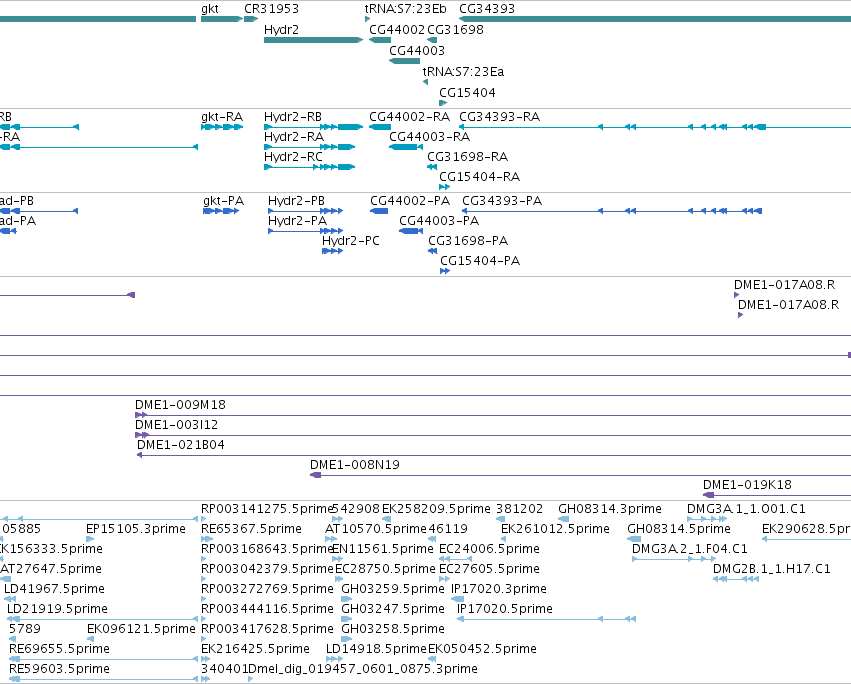This screenshot has width=851, height=684.
Task: Select the CG34393 gene bar
Action: point(655,19)
